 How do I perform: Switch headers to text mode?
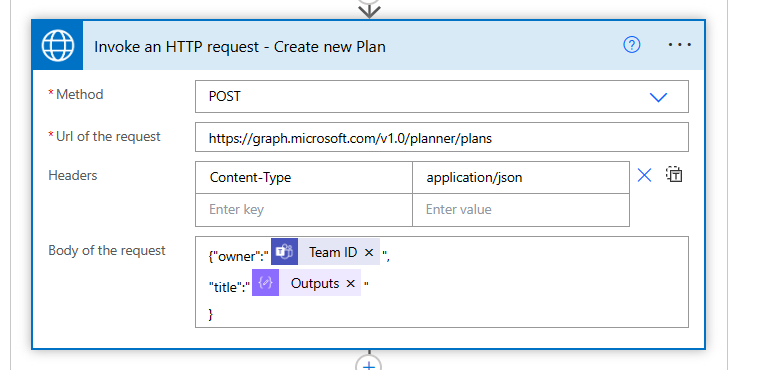tap(674, 174)
